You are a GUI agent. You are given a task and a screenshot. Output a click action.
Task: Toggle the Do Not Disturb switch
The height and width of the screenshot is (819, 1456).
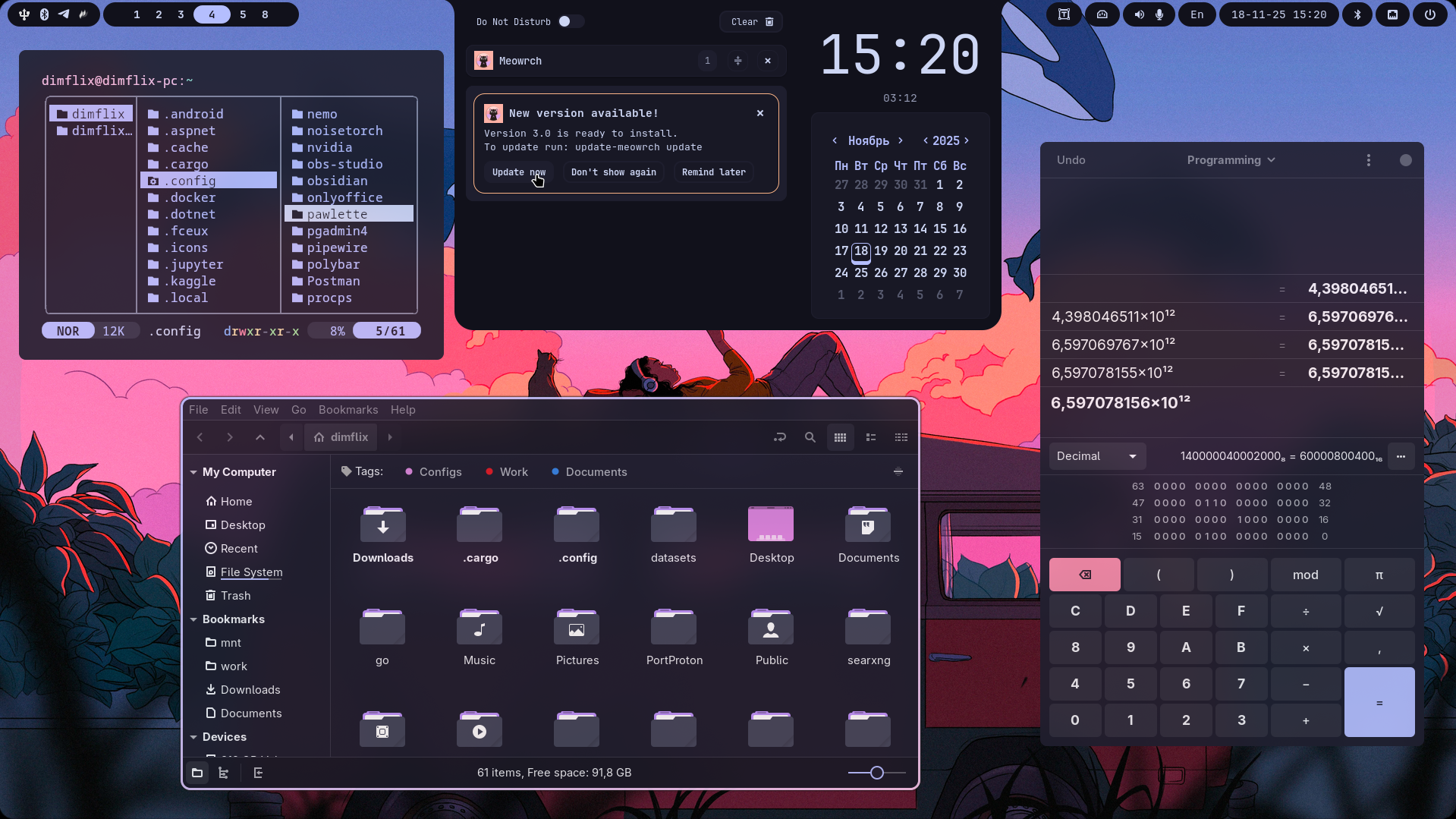point(570,21)
